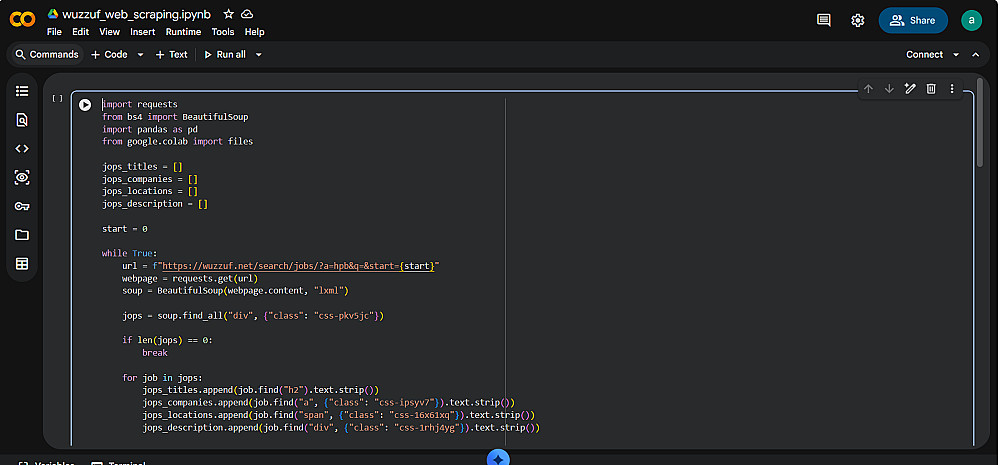Open the Find and replace sidebar icon
Image resolution: width=1000 pixels, height=465 pixels.
[22, 120]
